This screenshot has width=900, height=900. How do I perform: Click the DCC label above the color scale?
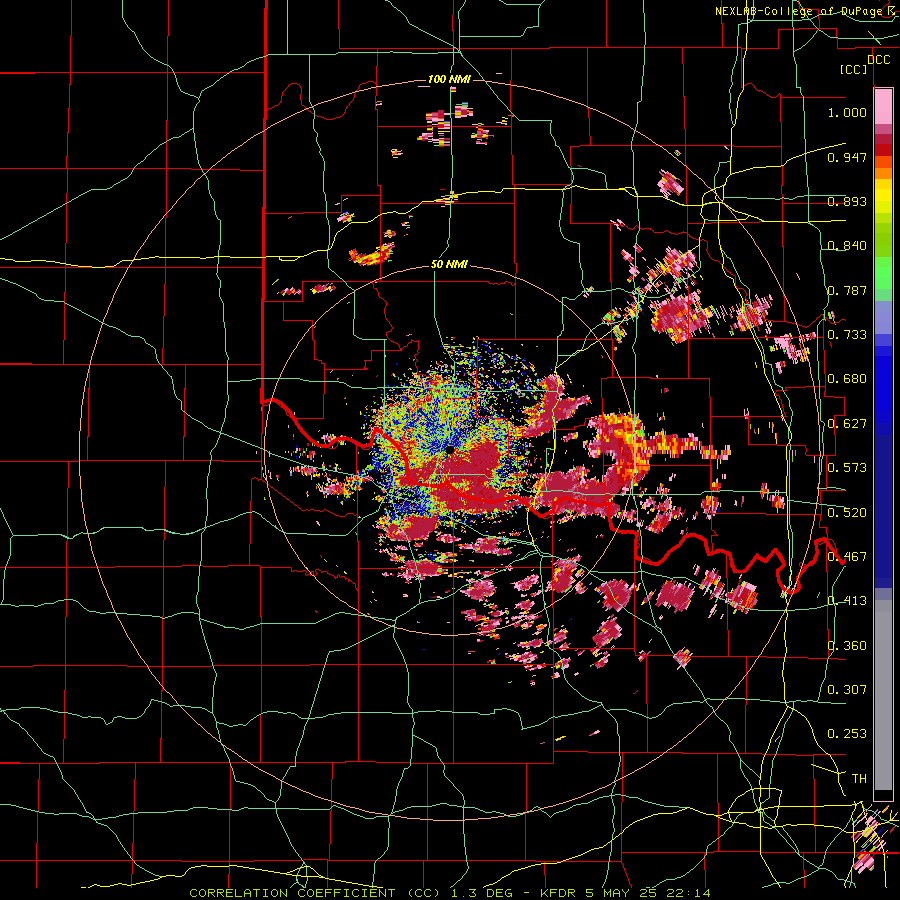(x=878, y=60)
